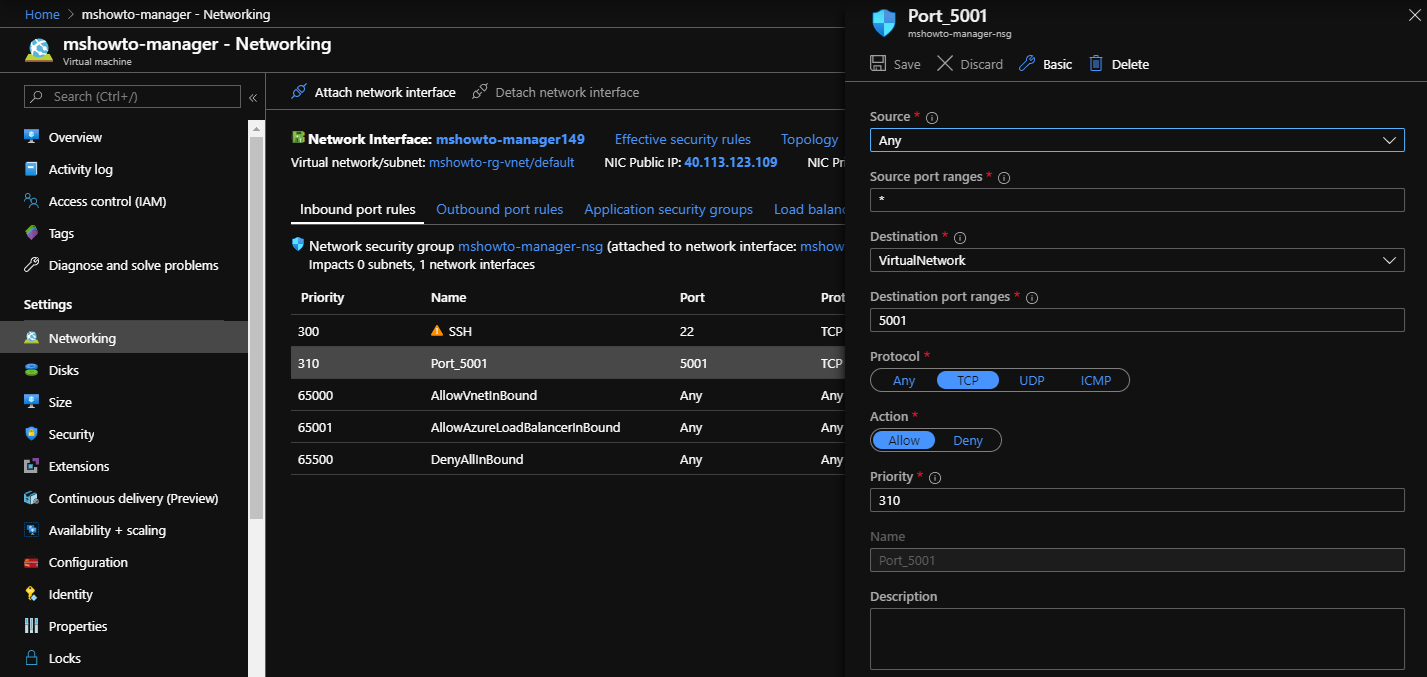Screen dimensions: 1427x677
Task: Click the Save floppy disk icon
Action: (878, 64)
